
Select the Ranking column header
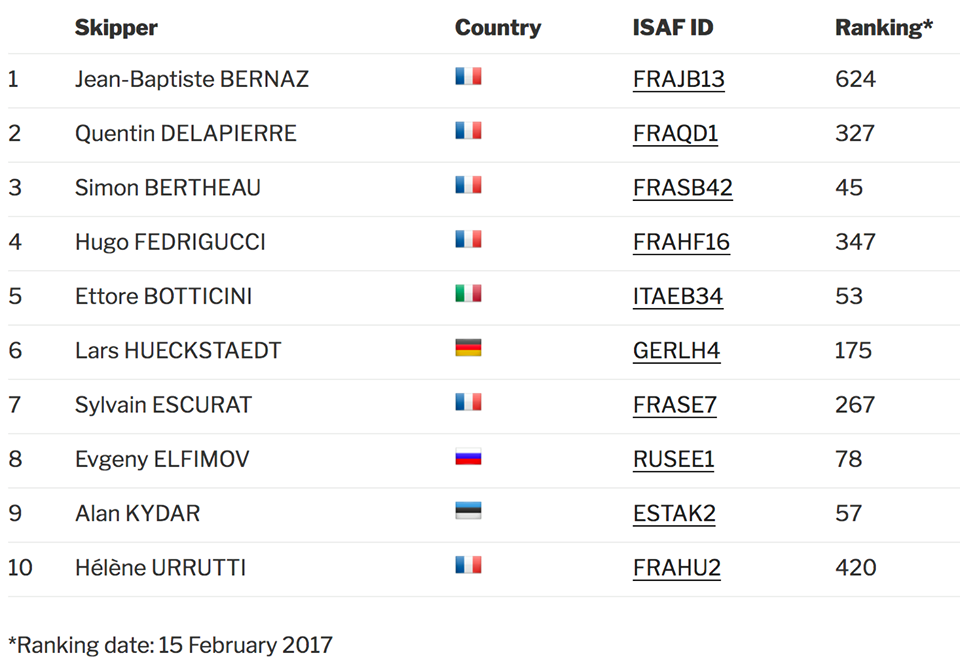pos(883,28)
